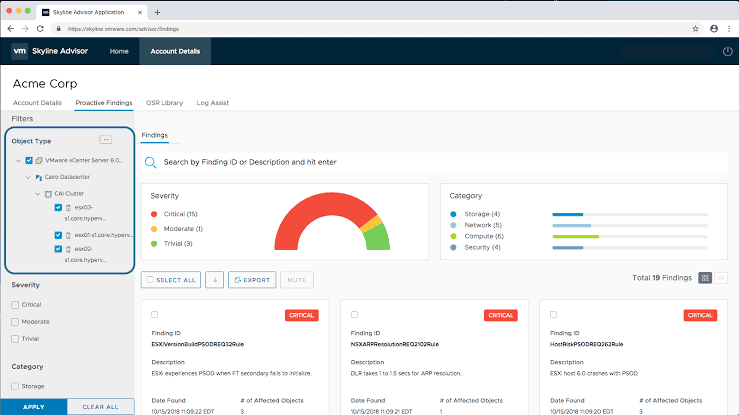The image size is (739, 415).
Task: Click the Security (4) category label
Action: pyautogui.click(x=482, y=247)
